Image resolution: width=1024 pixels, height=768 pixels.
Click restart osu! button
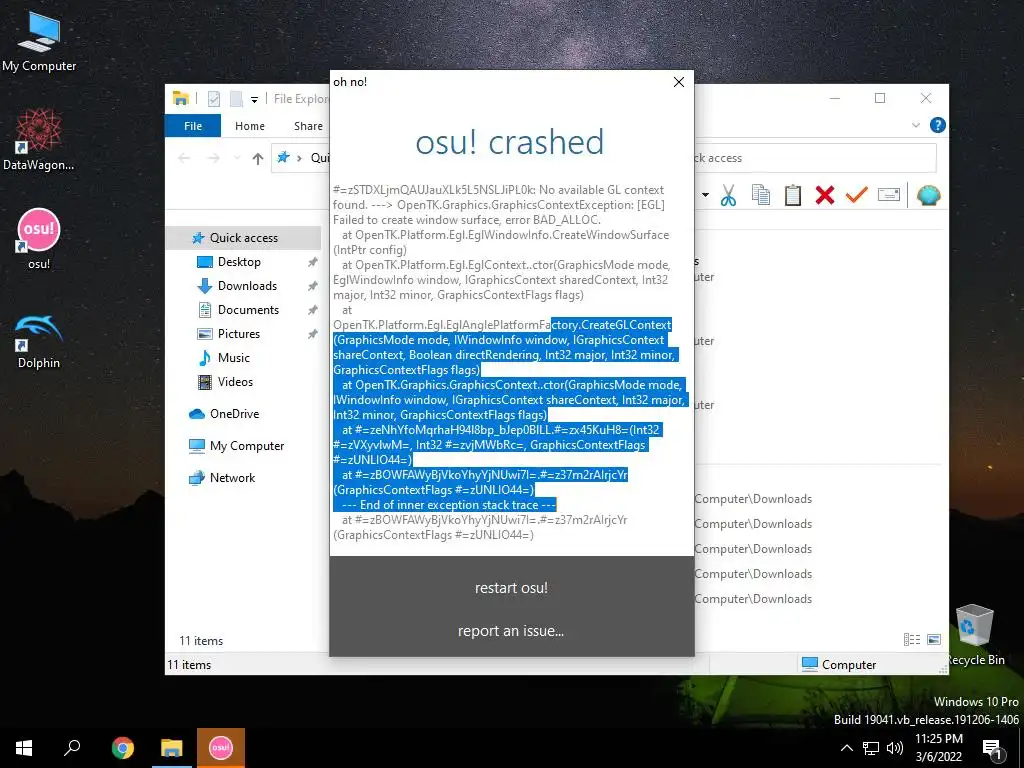[x=511, y=588]
